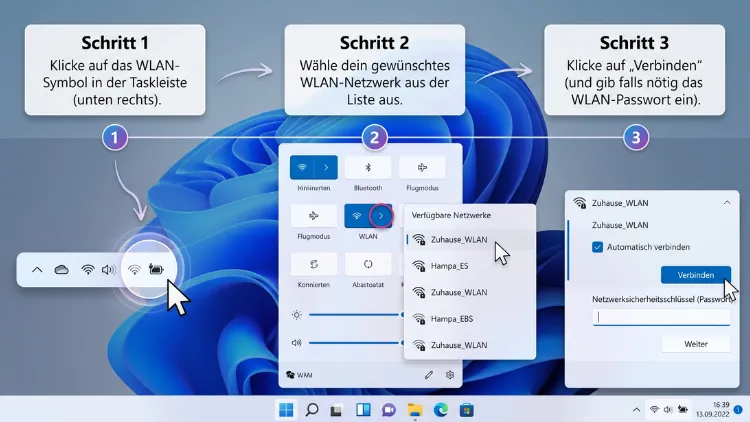Click the speaker icon beside the taskbar clock
This screenshot has width=750, height=422.
pos(668,410)
